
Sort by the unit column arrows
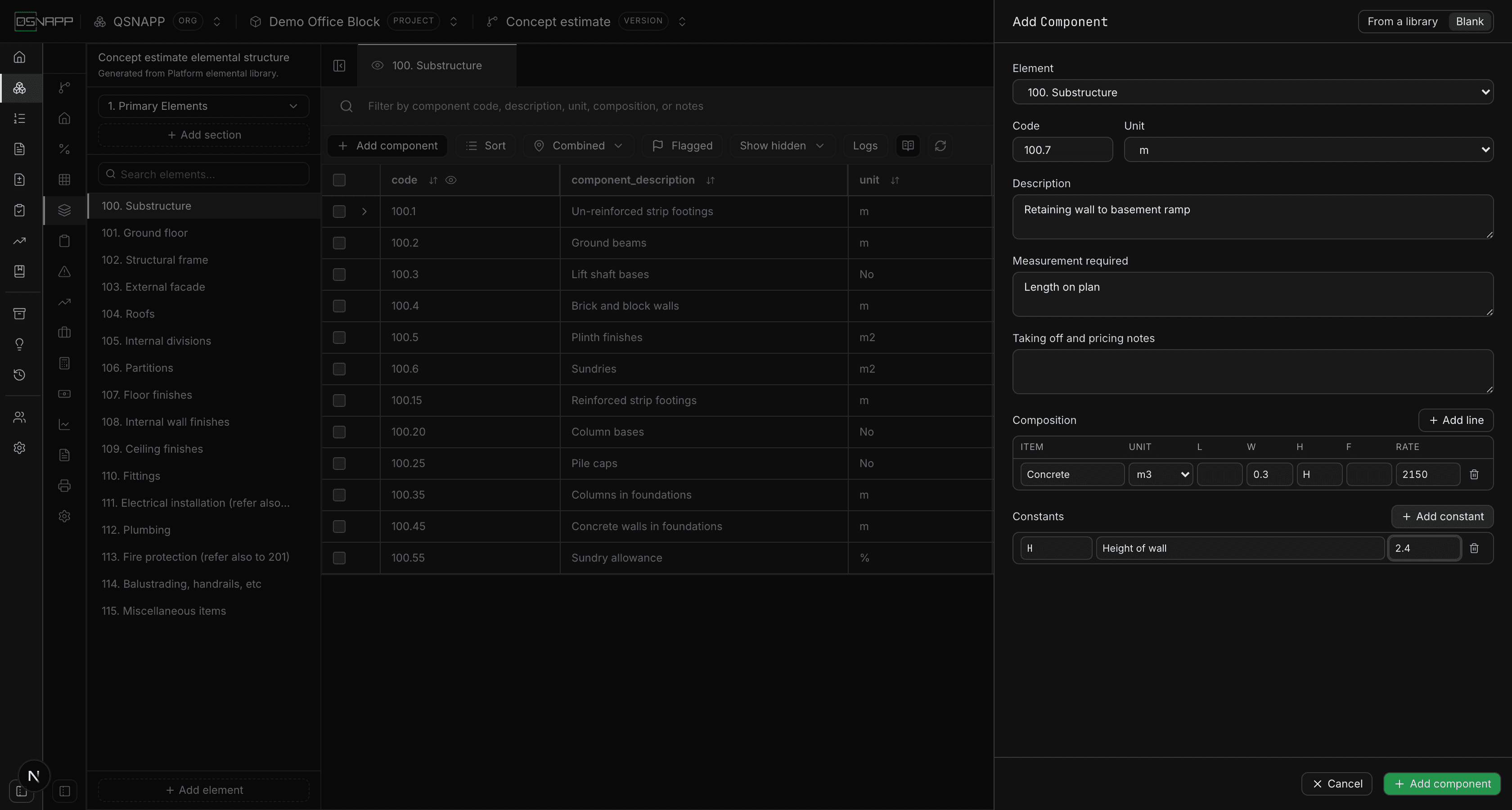coord(895,180)
